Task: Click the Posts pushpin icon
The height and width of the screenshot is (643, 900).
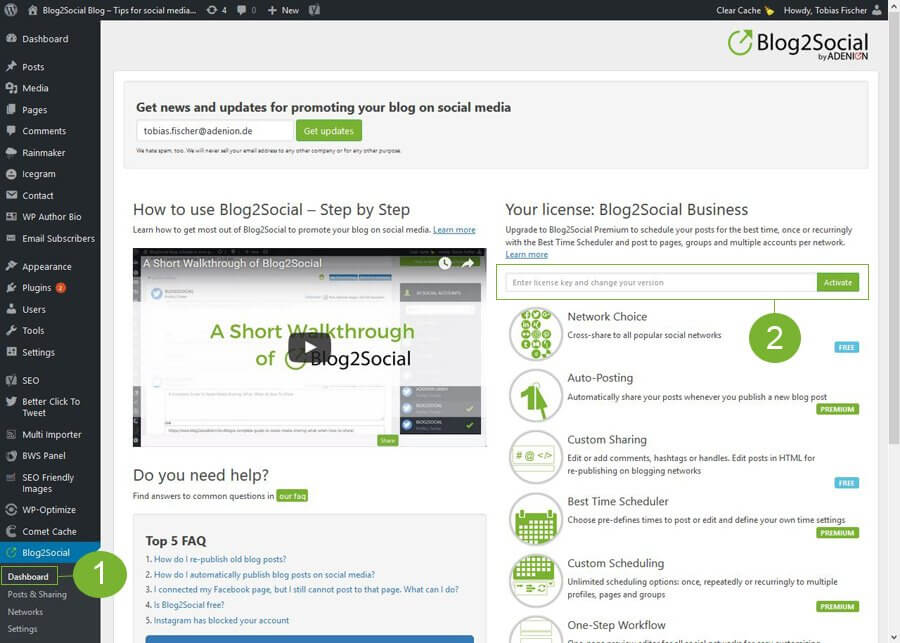Action: tap(11, 67)
